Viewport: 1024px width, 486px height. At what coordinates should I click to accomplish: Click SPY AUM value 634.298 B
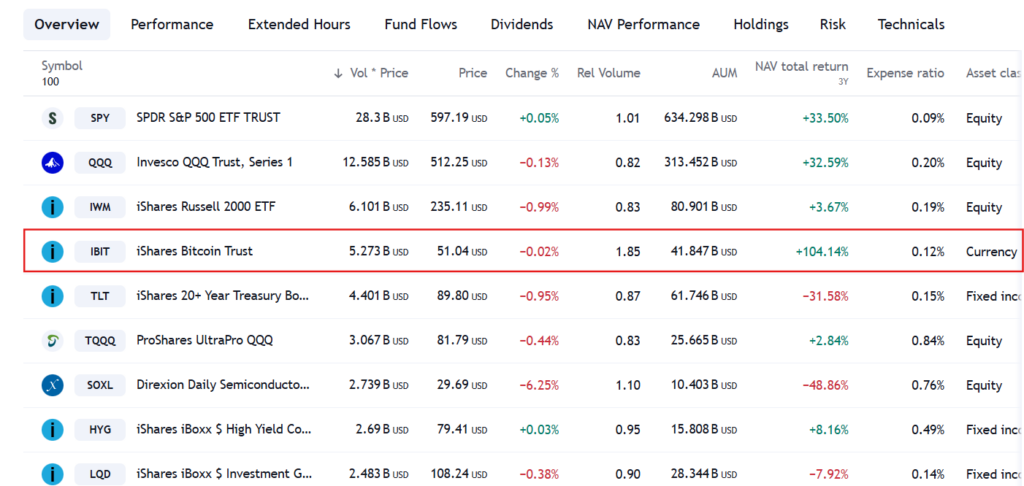[701, 118]
